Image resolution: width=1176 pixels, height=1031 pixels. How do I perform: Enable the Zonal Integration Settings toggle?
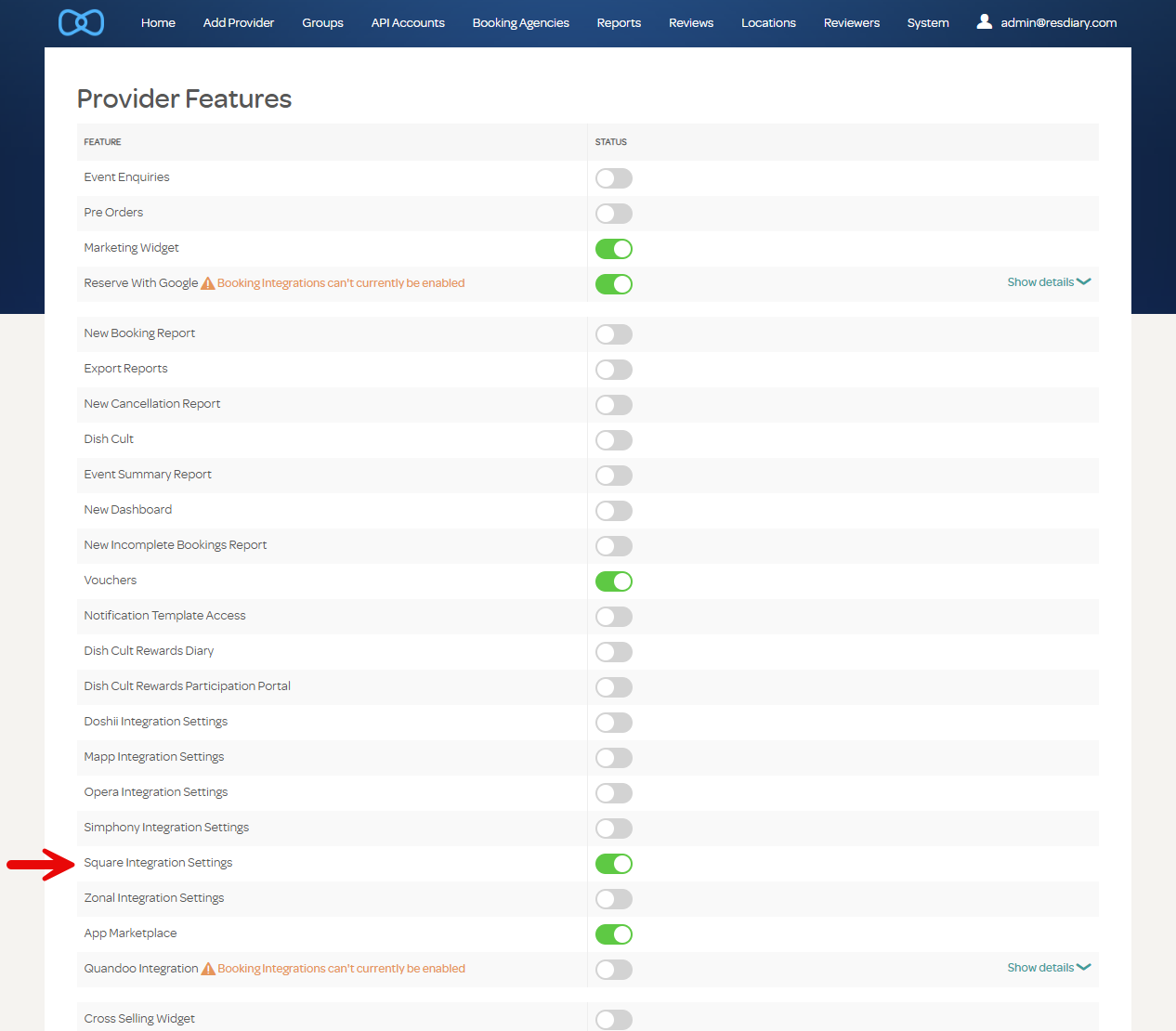[614, 899]
